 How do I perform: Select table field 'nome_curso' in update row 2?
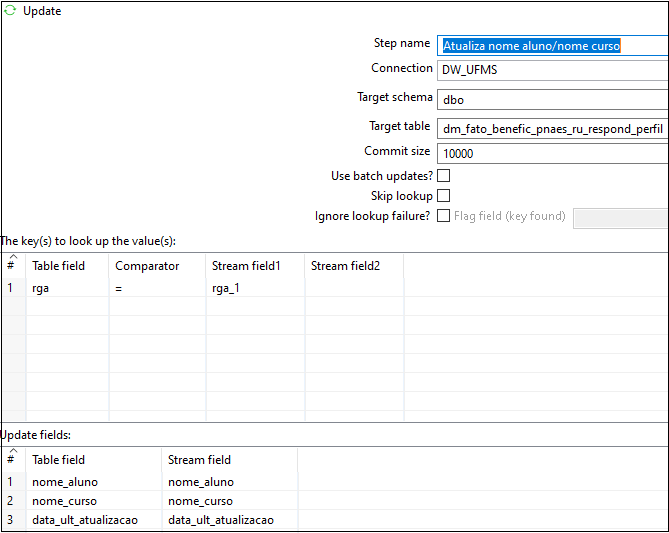point(94,501)
